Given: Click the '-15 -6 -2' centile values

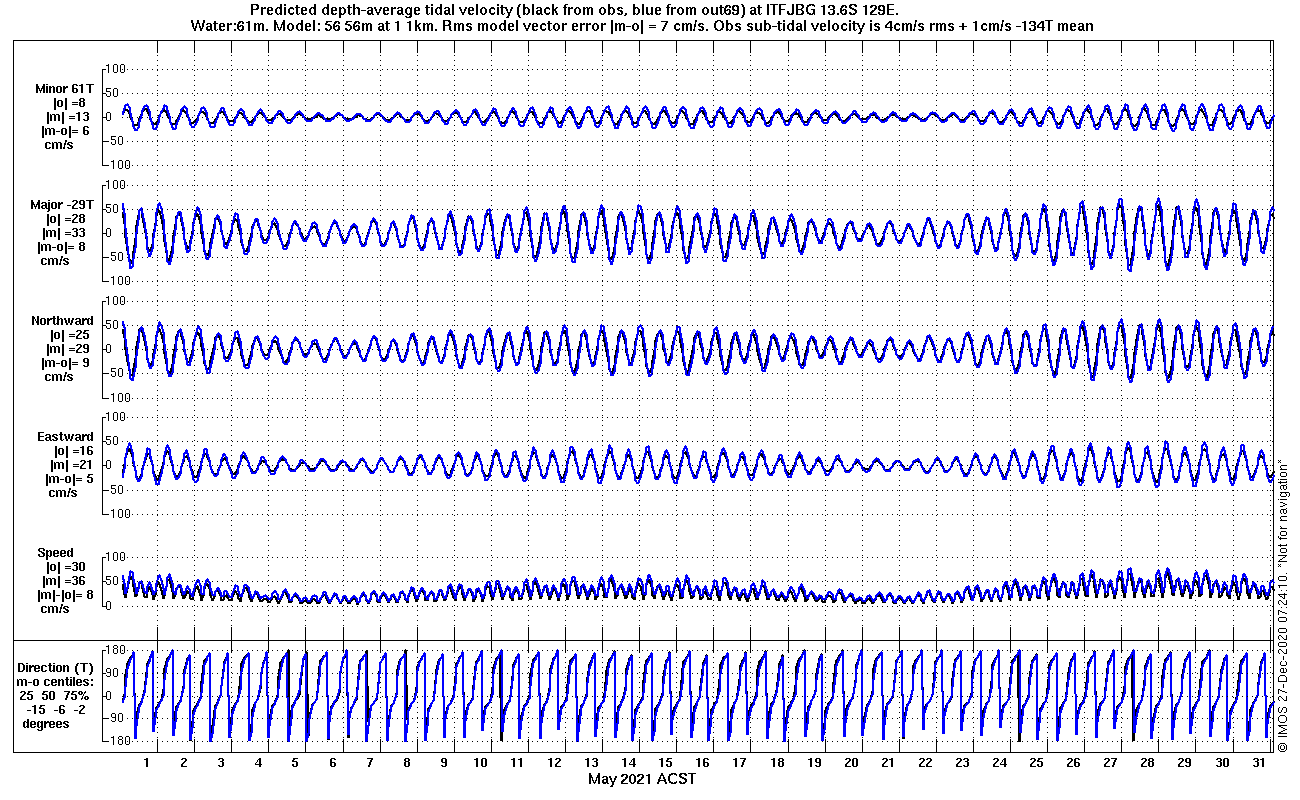Looking at the screenshot, I should click(x=58, y=709).
